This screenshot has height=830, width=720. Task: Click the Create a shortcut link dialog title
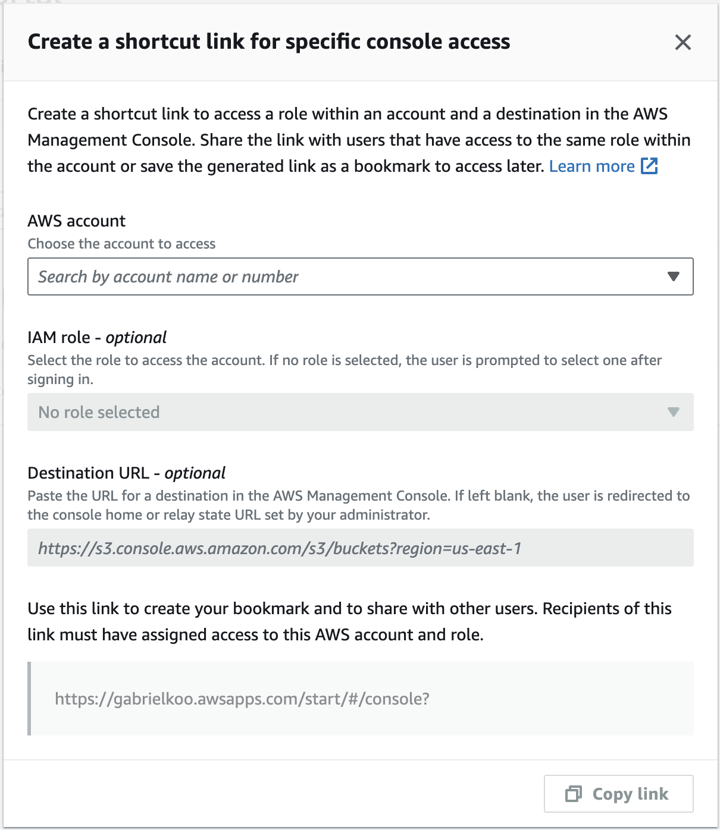click(268, 42)
